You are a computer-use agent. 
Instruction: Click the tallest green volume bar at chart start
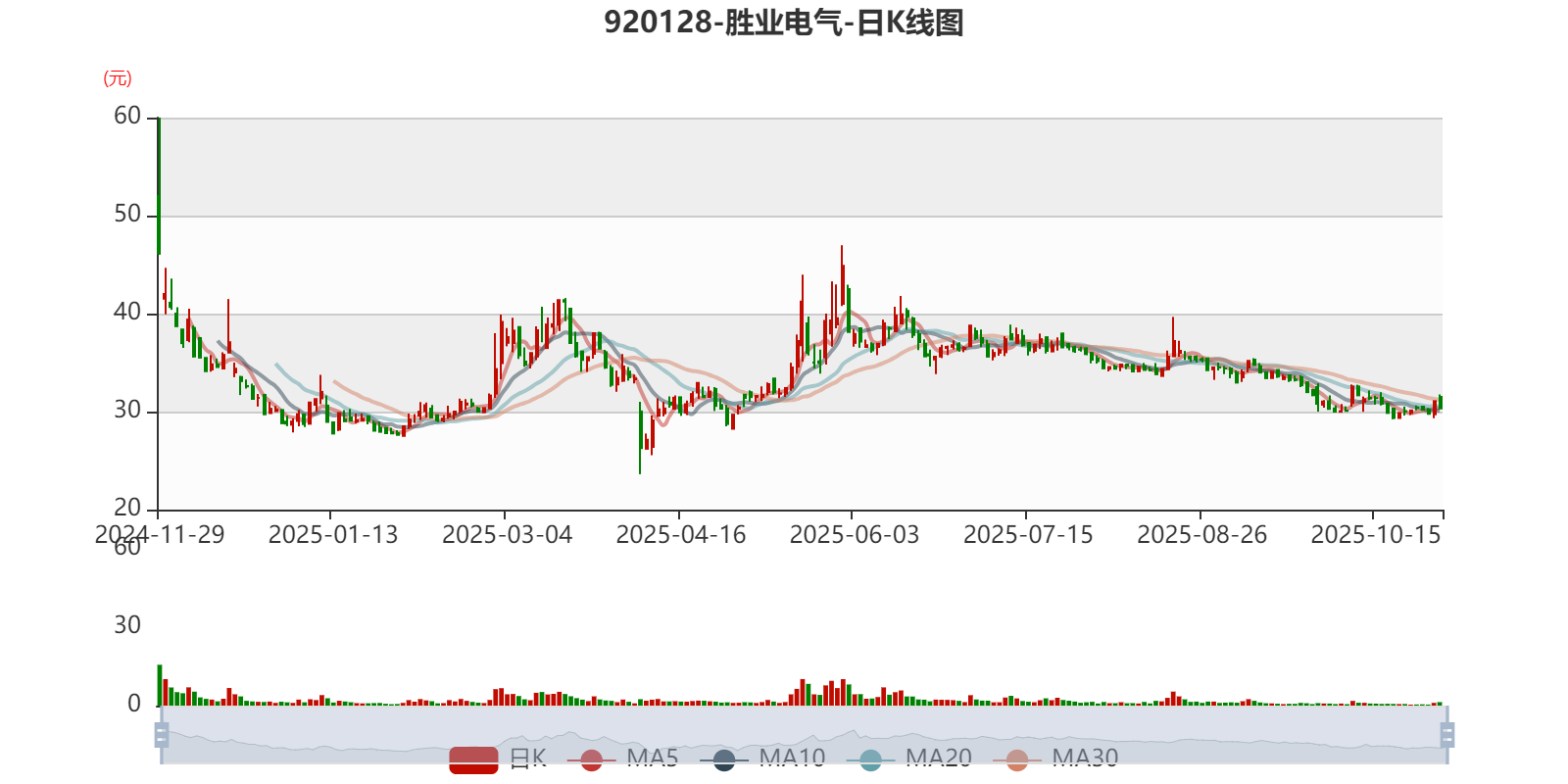(x=160, y=685)
